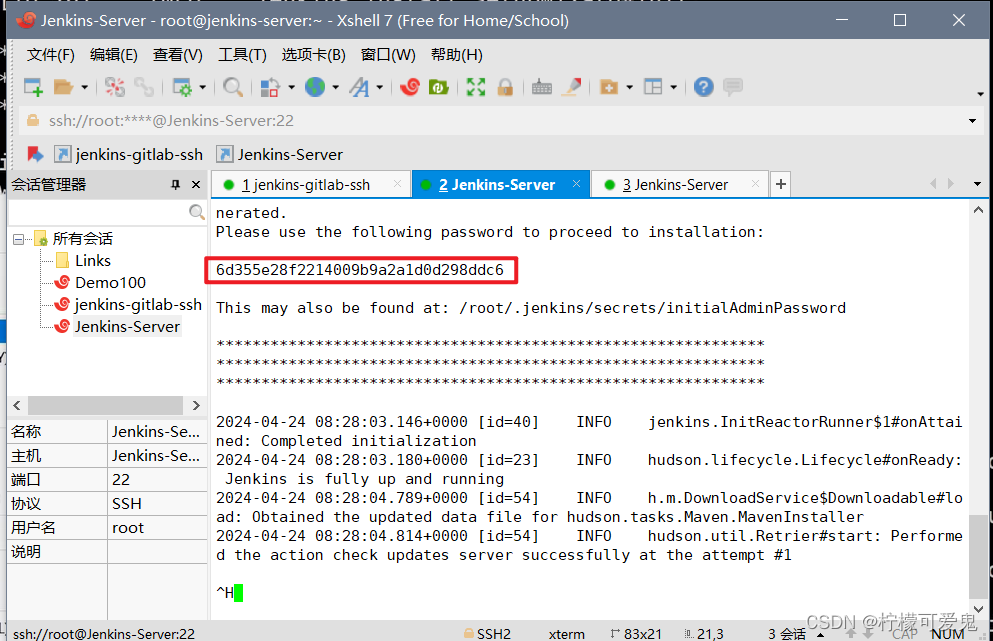Open the 窗口(W) menu
This screenshot has width=993, height=641.
coord(388,55)
